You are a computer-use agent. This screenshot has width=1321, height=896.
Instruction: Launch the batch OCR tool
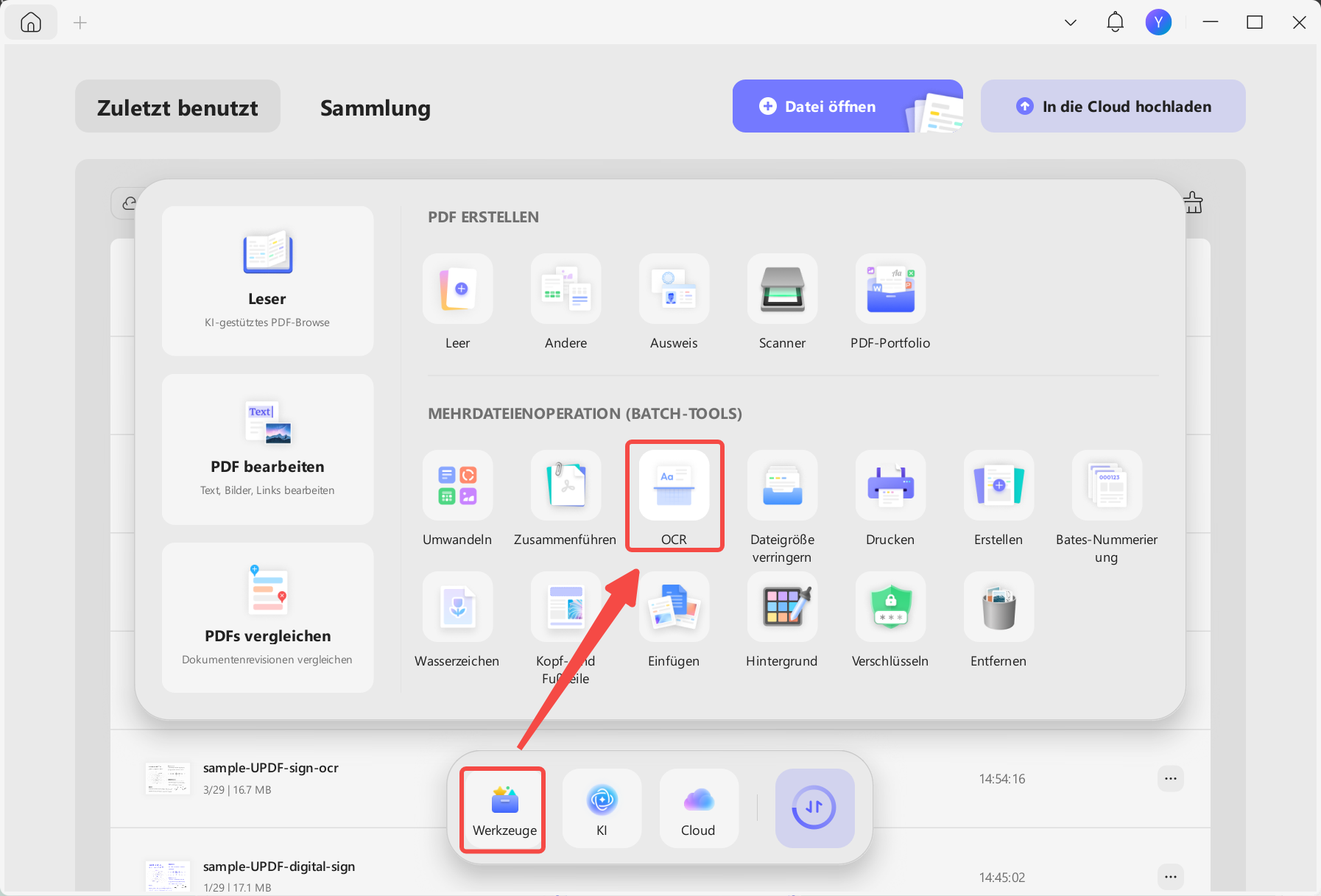[x=674, y=485]
